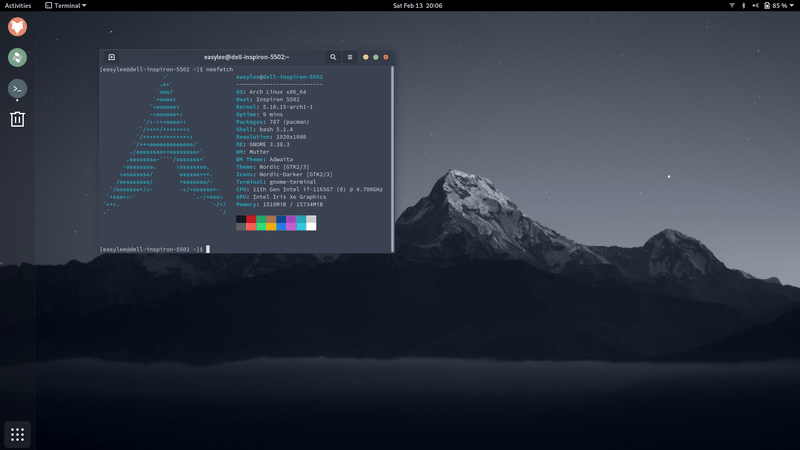Open the clock showing Sat Feb 13 20:06
This screenshot has height=450, width=800.
click(417, 6)
